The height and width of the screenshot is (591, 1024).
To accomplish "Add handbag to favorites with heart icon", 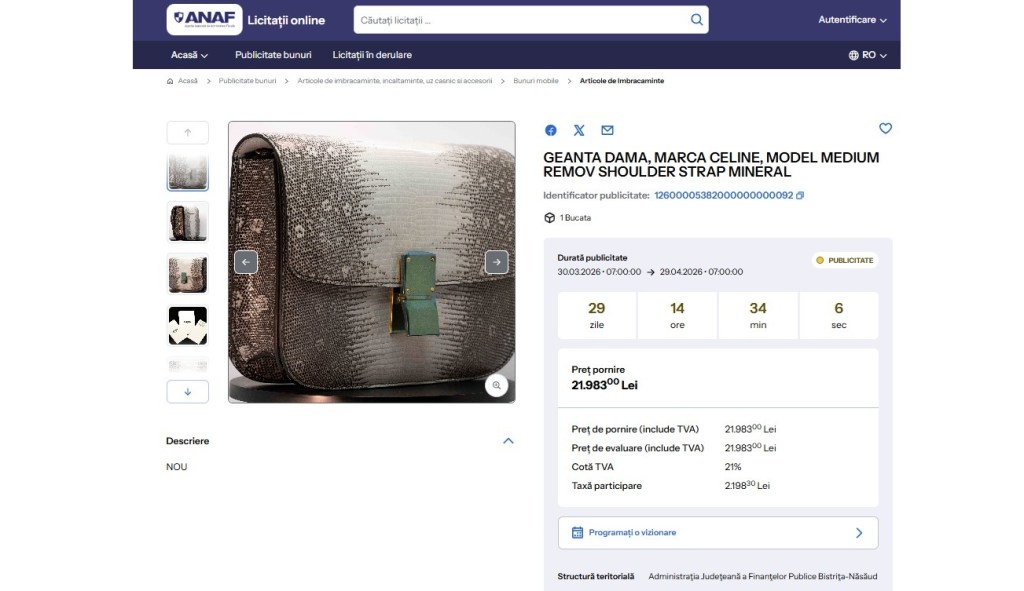I will 885,128.
